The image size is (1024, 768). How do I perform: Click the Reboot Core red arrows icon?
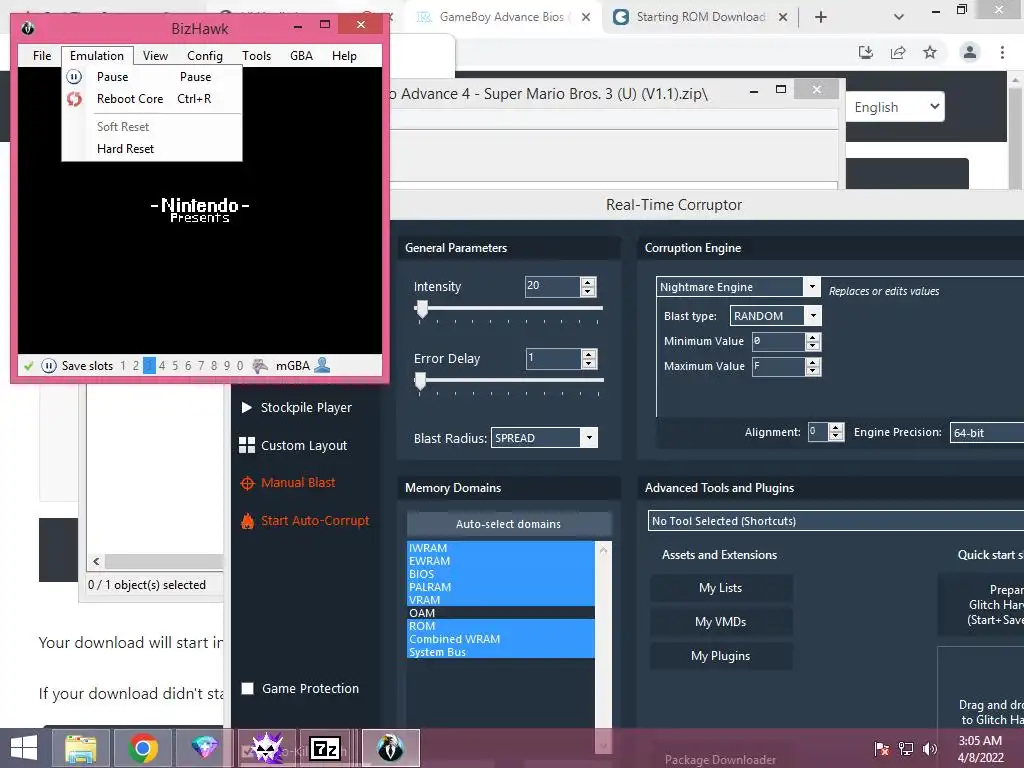click(74, 99)
